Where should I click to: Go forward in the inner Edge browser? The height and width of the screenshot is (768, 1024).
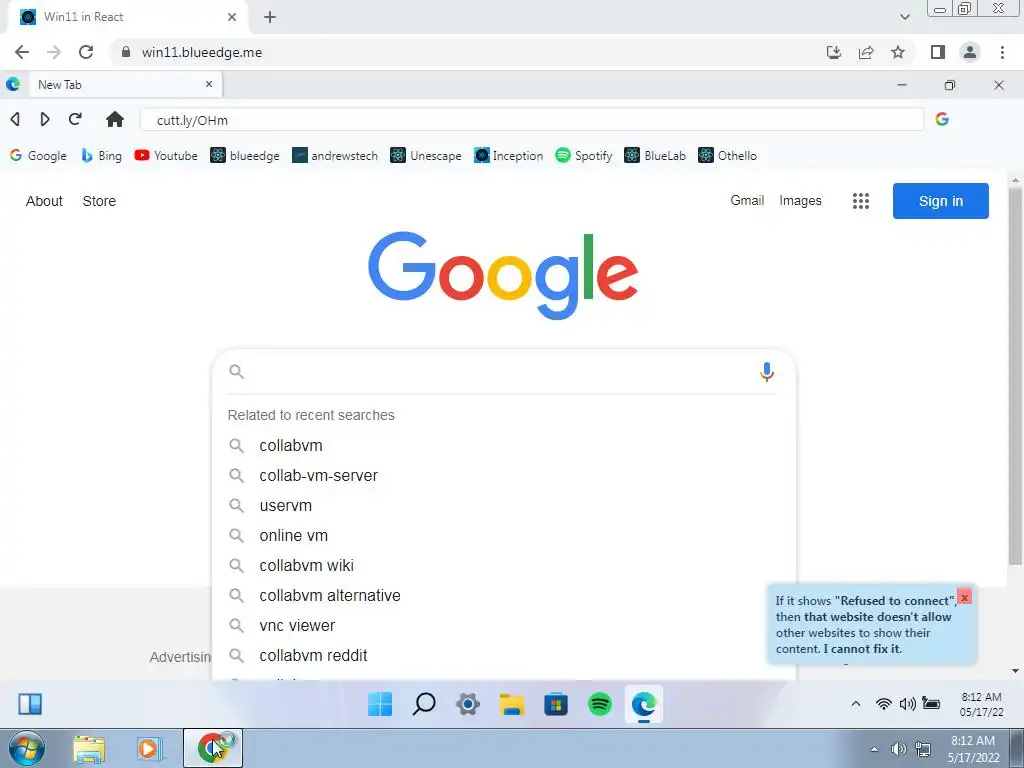(44, 119)
